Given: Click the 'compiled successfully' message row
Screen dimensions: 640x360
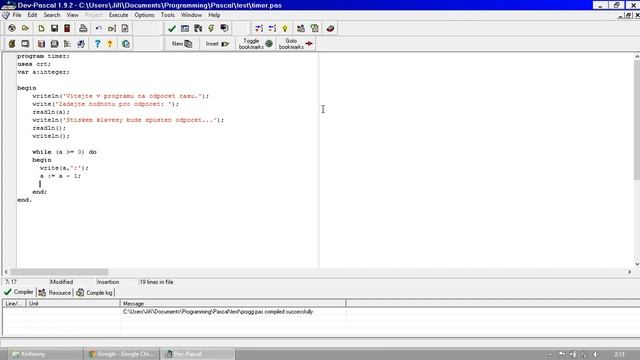Looking at the screenshot, I should point(218,311).
